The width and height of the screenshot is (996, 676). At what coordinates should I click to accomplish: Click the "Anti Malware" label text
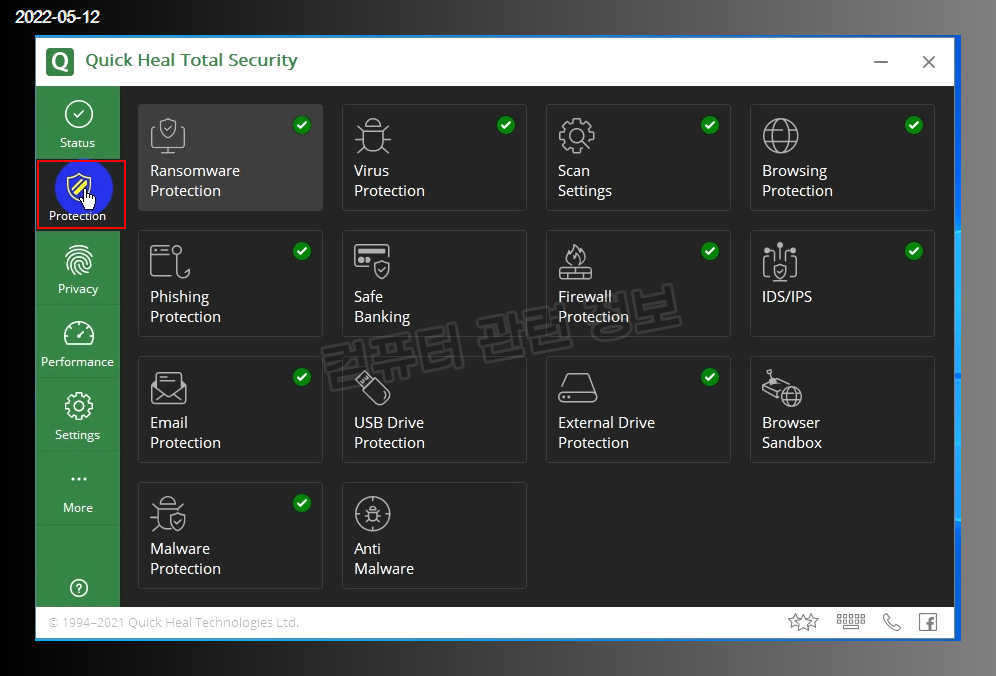[384, 558]
